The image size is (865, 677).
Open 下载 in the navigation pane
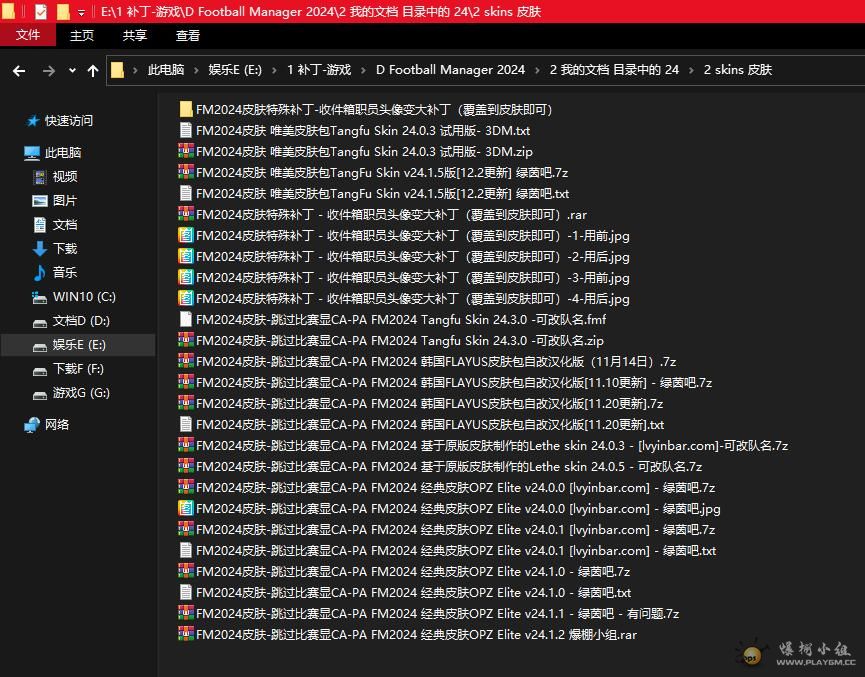click(64, 248)
